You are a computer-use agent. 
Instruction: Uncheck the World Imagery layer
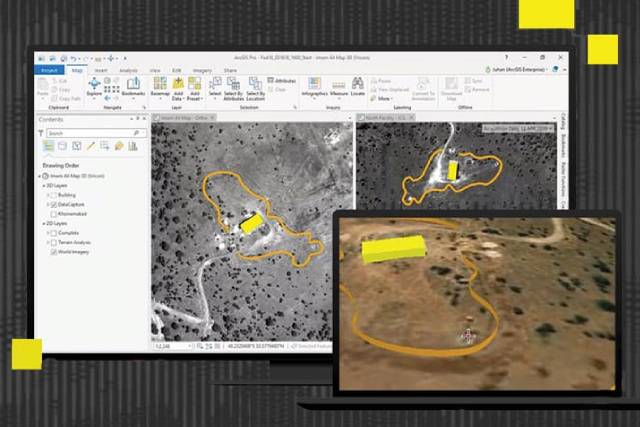click(x=53, y=252)
